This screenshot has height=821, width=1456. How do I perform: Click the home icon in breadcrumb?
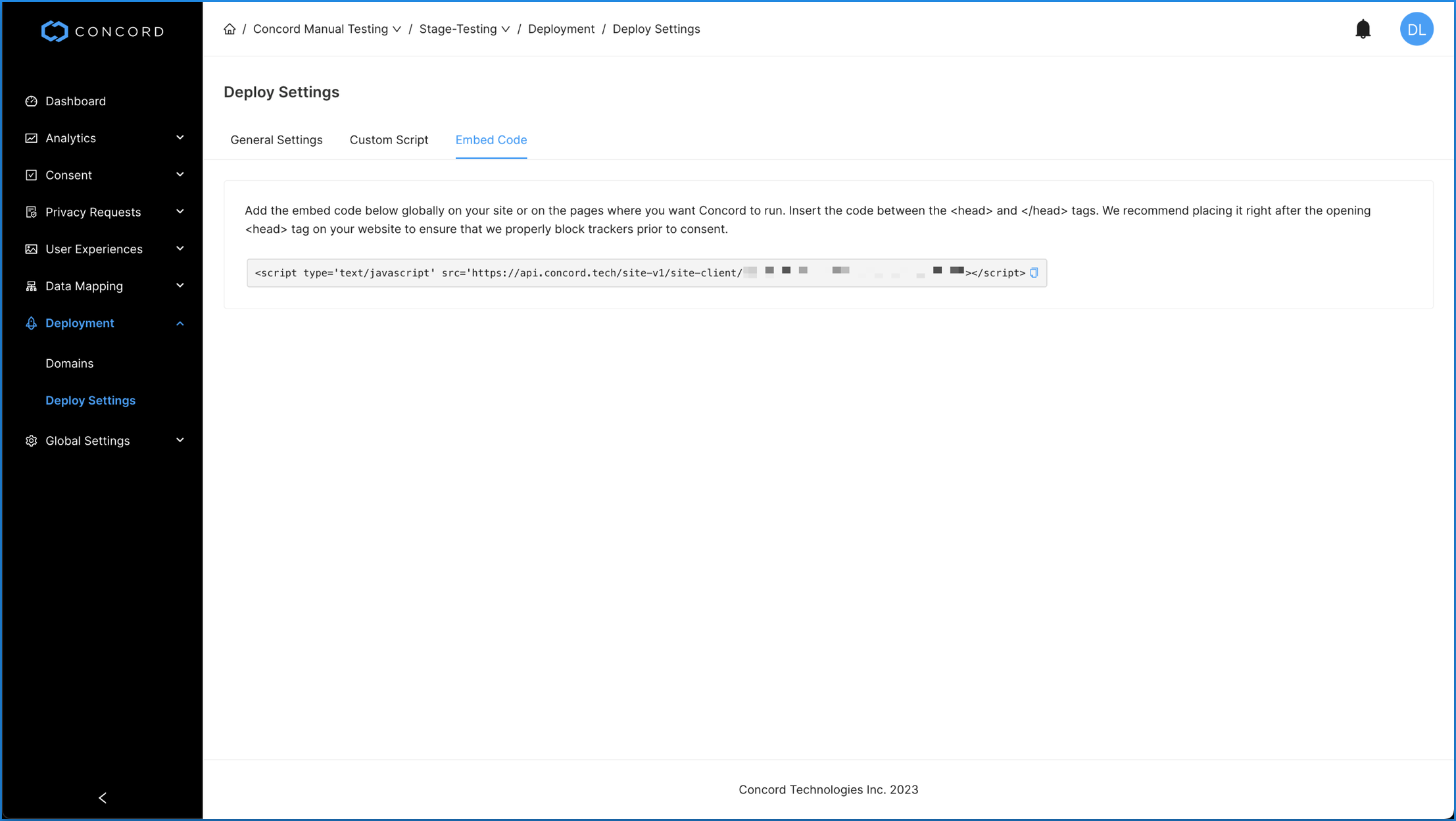230,29
